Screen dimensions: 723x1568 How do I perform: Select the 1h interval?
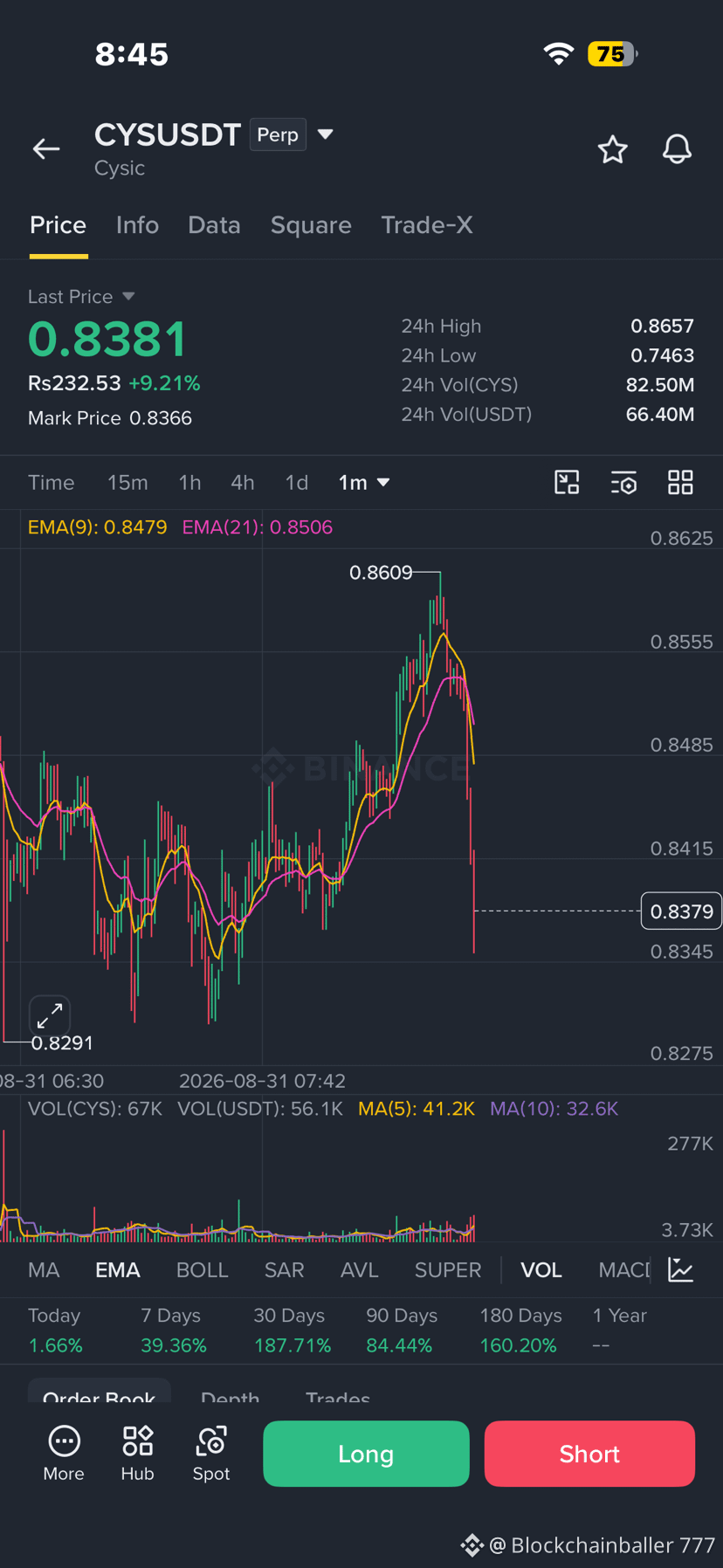tap(189, 483)
